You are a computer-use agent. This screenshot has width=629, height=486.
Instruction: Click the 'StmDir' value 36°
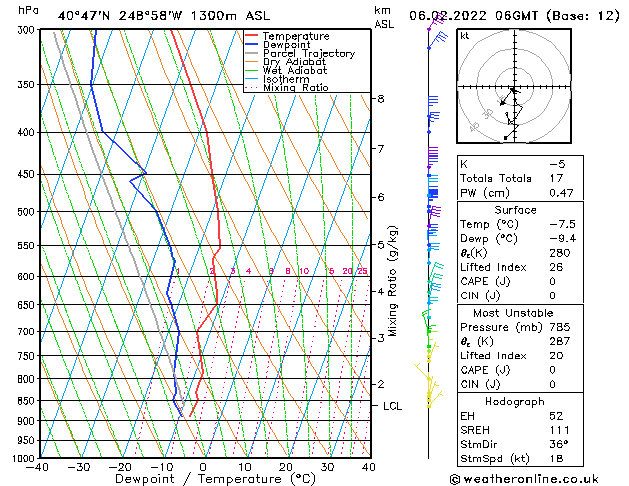click(x=559, y=445)
